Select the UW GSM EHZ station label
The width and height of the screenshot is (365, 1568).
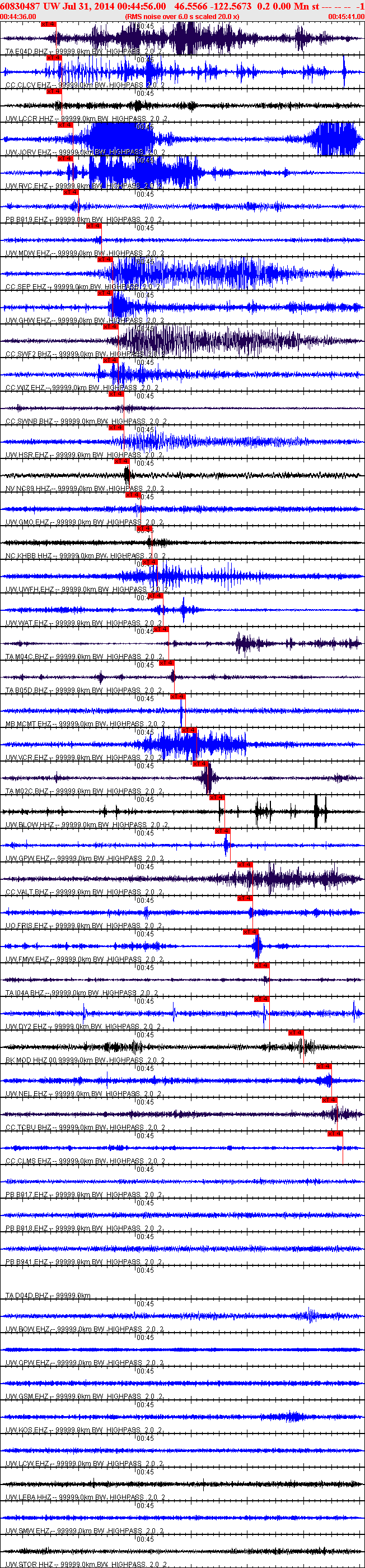(x=84, y=1397)
